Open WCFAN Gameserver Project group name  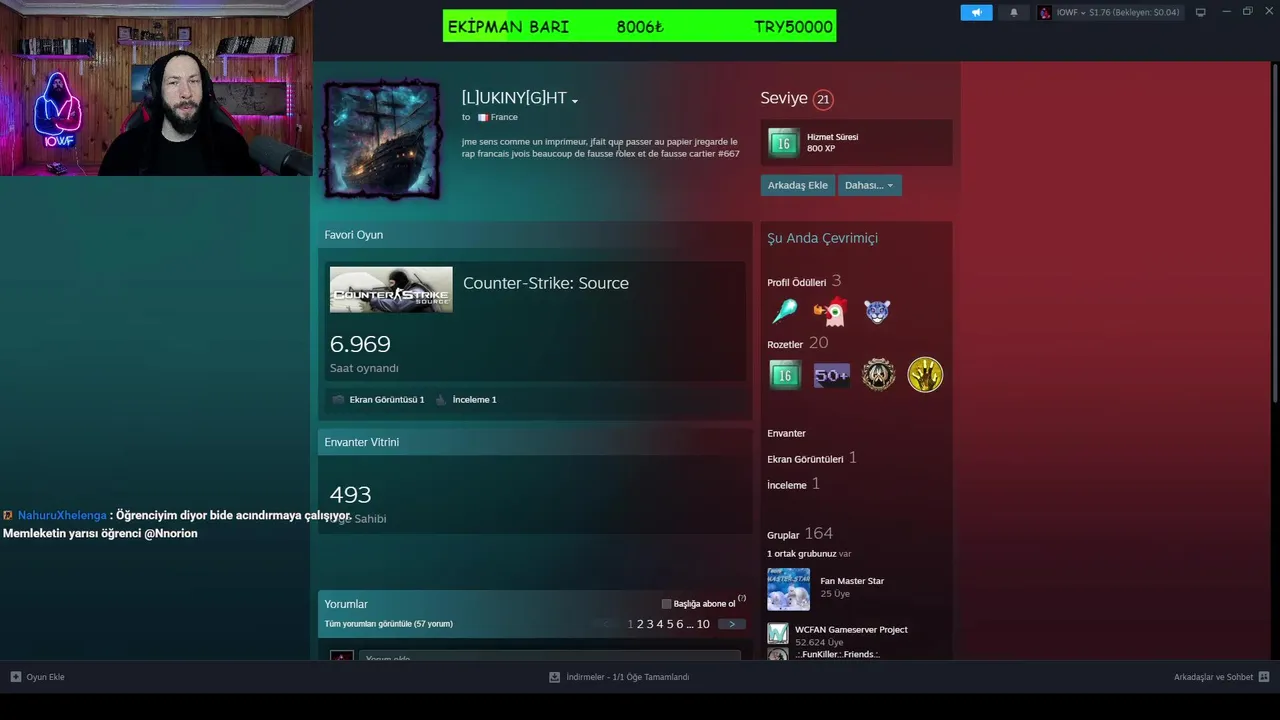coord(851,630)
